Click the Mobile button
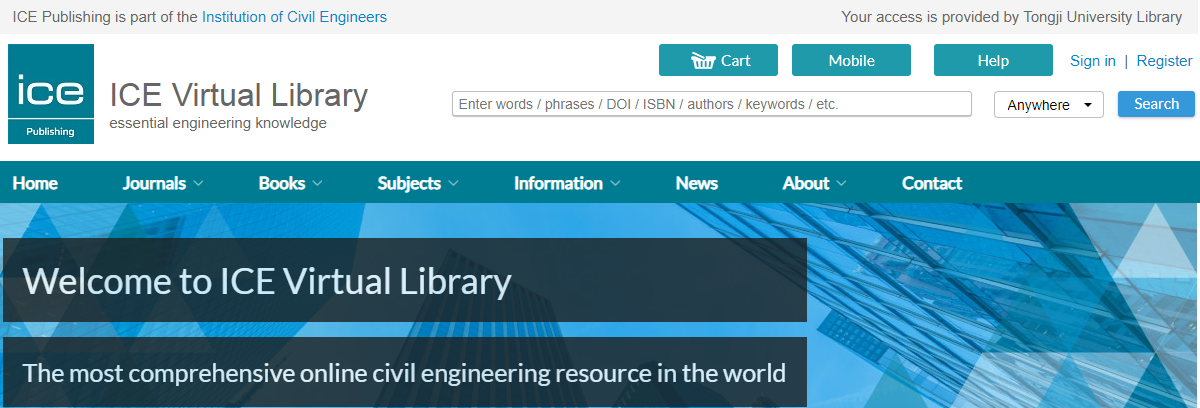 click(851, 60)
